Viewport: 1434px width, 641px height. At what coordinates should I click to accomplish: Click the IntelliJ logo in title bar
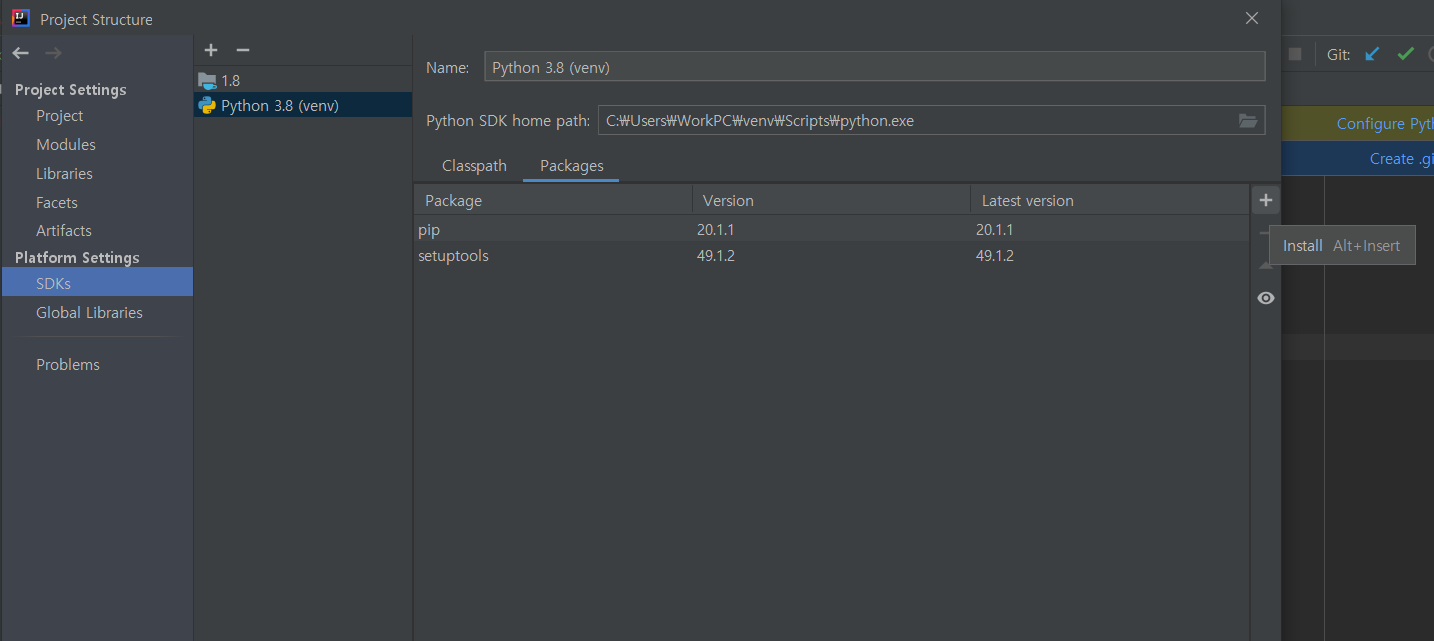tap(20, 18)
